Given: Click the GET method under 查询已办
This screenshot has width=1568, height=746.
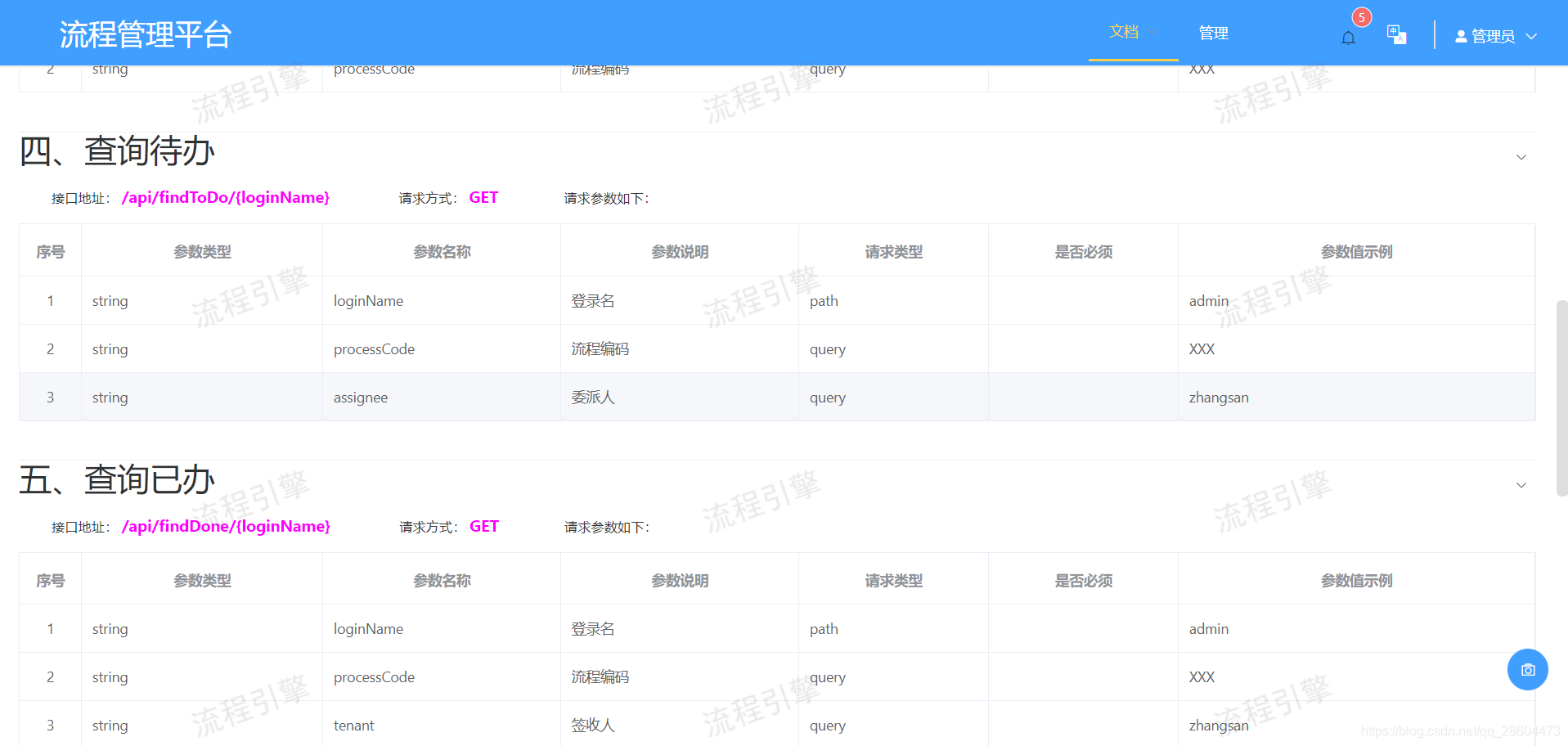Looking at the screenshot, I should [x=484, y=526].
